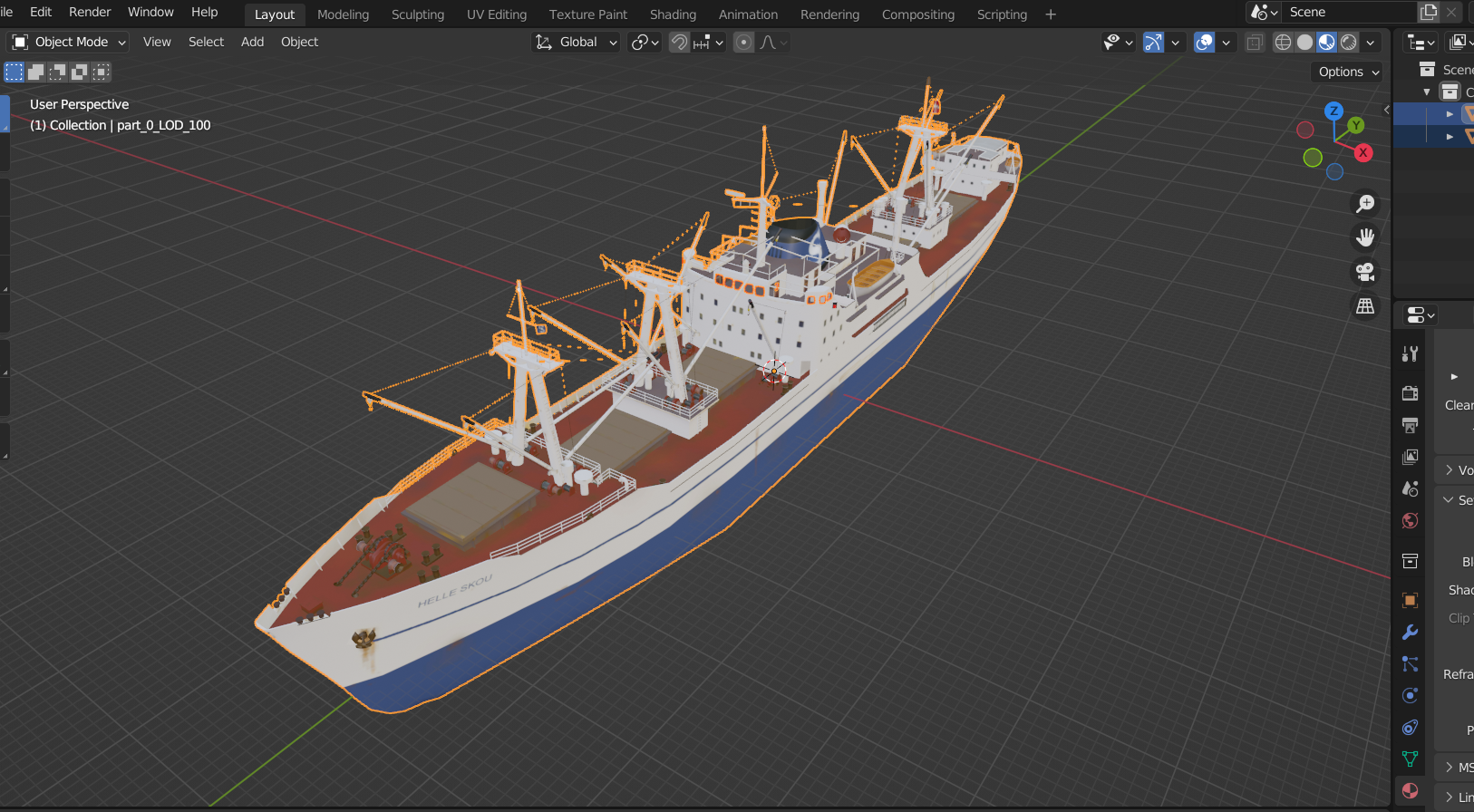Open the Global transform orientation dropdown
The image size is (1474, 812).
click(x=575, y=42)
